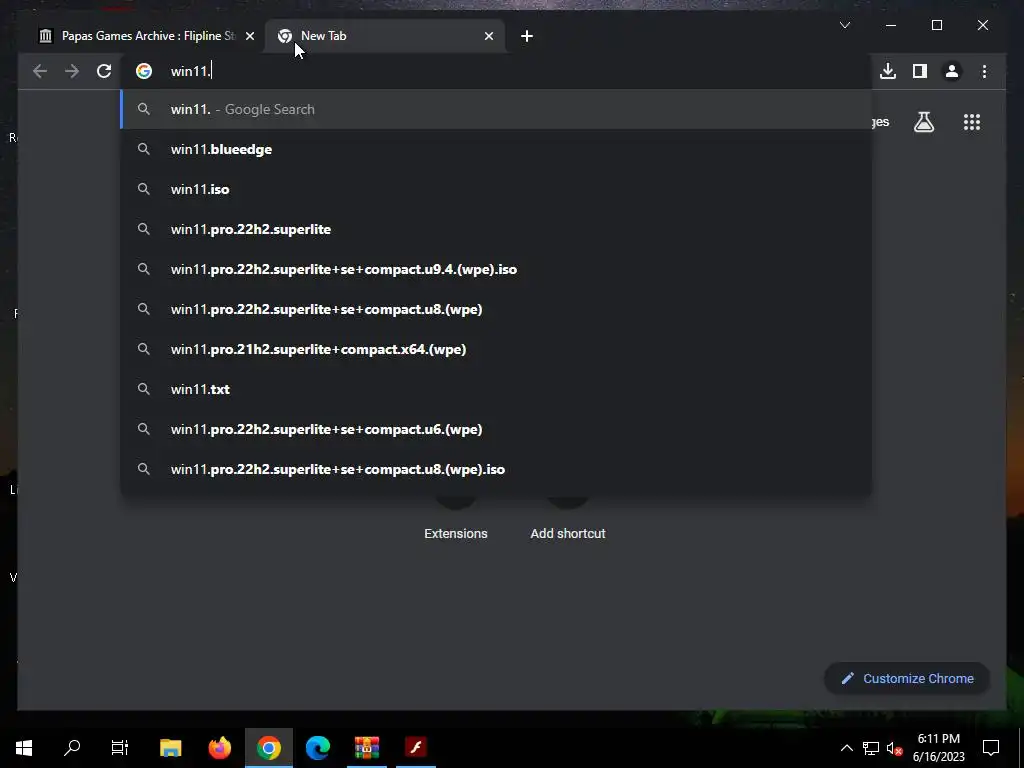The image size is (1024, 768).
Task: Click the Chrome taskbar icon
Action: click(x=268, y=747)
